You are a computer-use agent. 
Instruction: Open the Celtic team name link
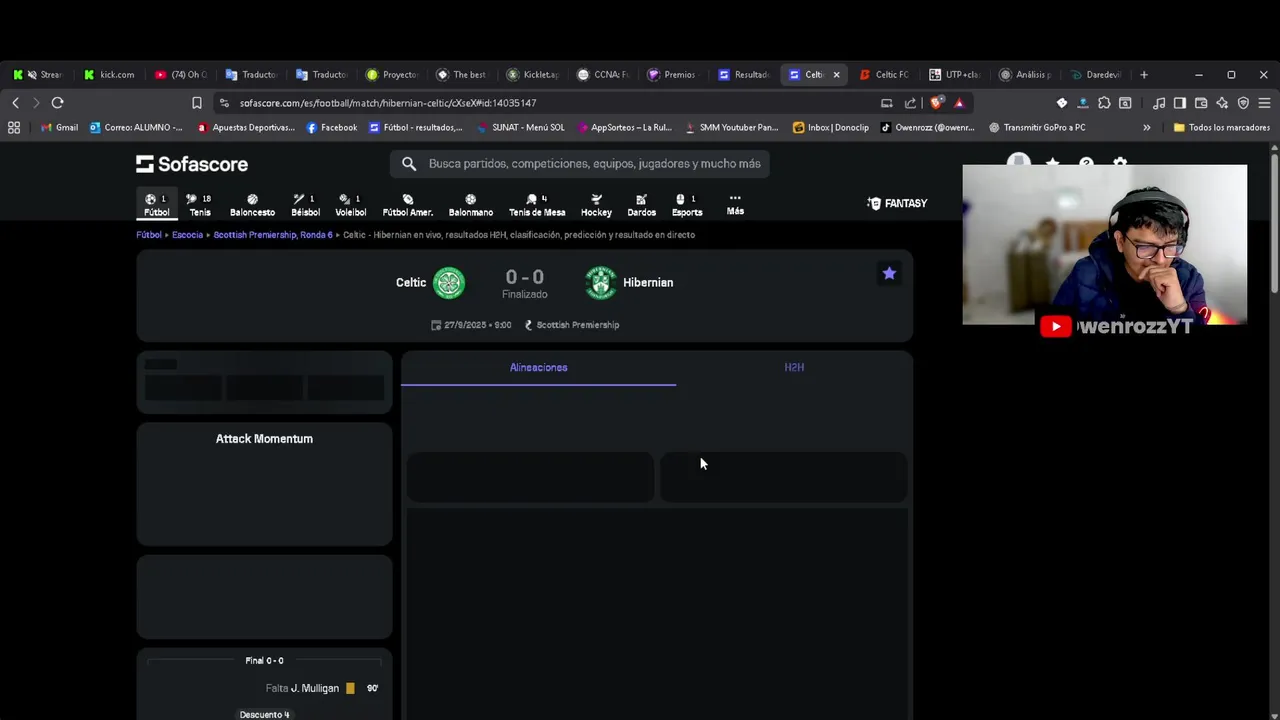pos(411,283)
